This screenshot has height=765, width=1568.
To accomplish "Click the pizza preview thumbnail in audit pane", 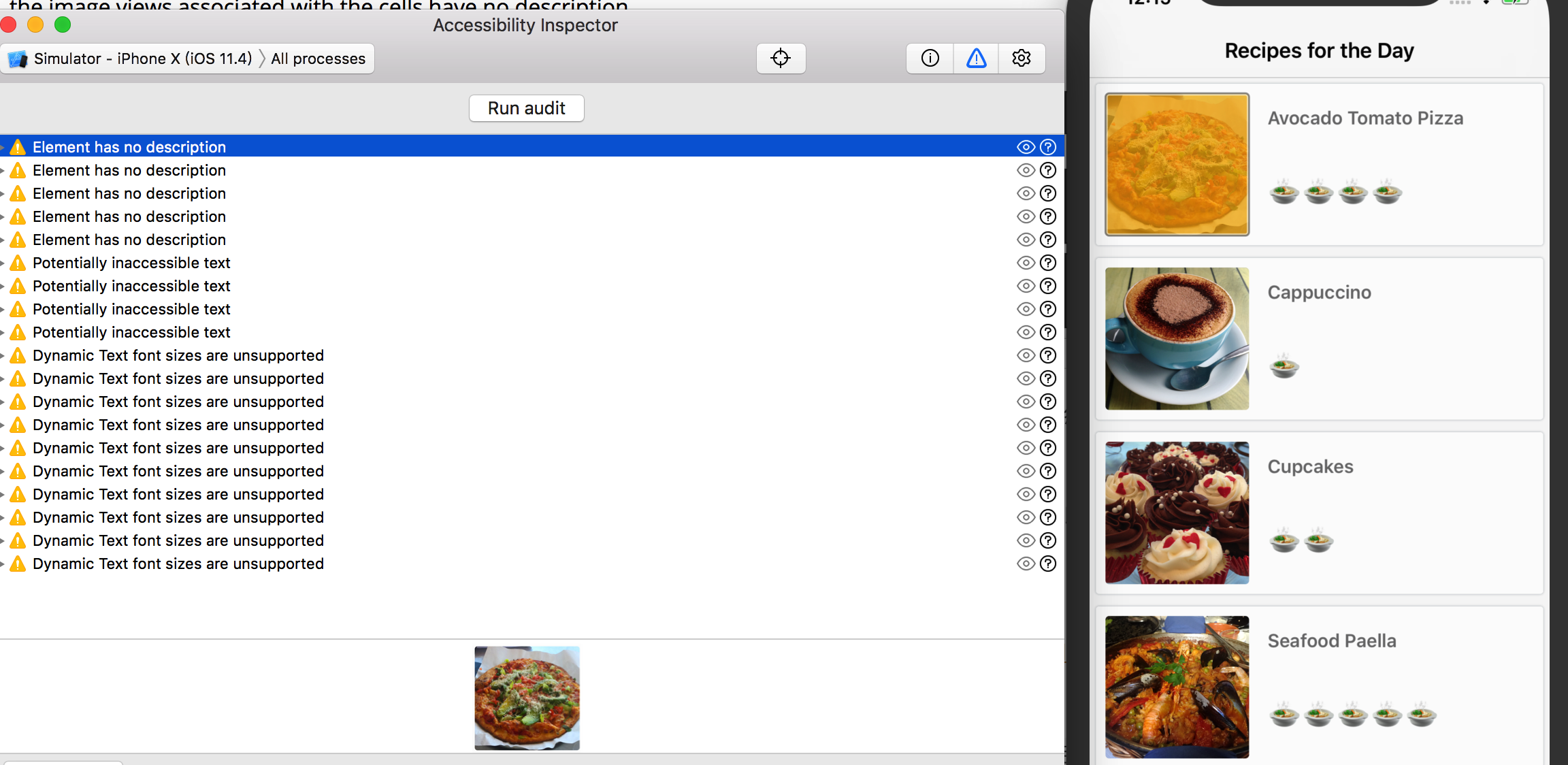I will pyautogui.click(x=527, y=698).
